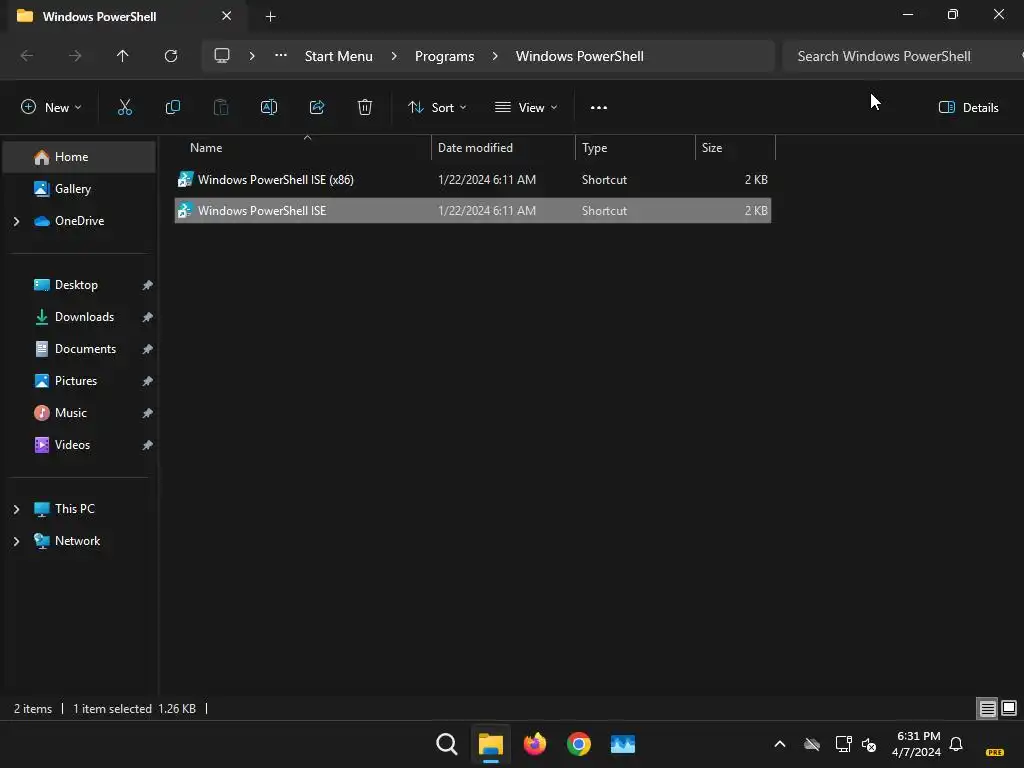Open clock and date in taskbar
This screenshot has width=1024, height=768.
(x=917, y=744)
